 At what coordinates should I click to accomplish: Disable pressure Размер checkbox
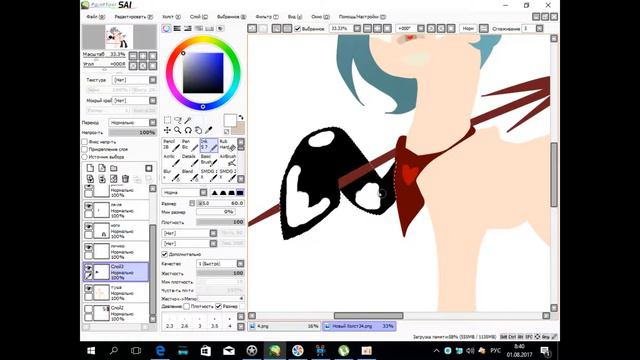(218, 306)
